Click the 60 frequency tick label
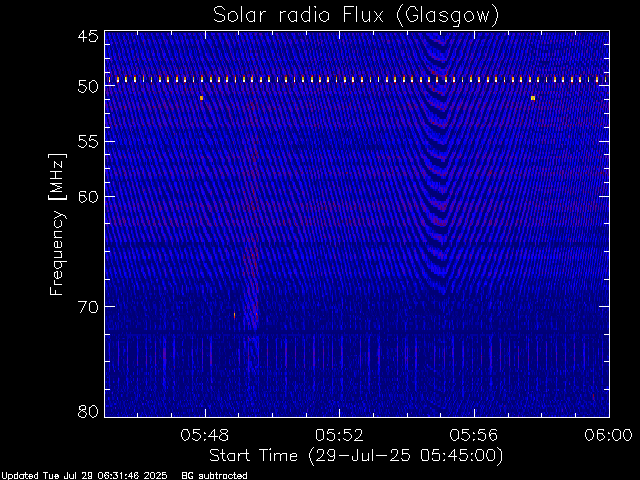Screen dimensions: 640x480 click(88, 196)
